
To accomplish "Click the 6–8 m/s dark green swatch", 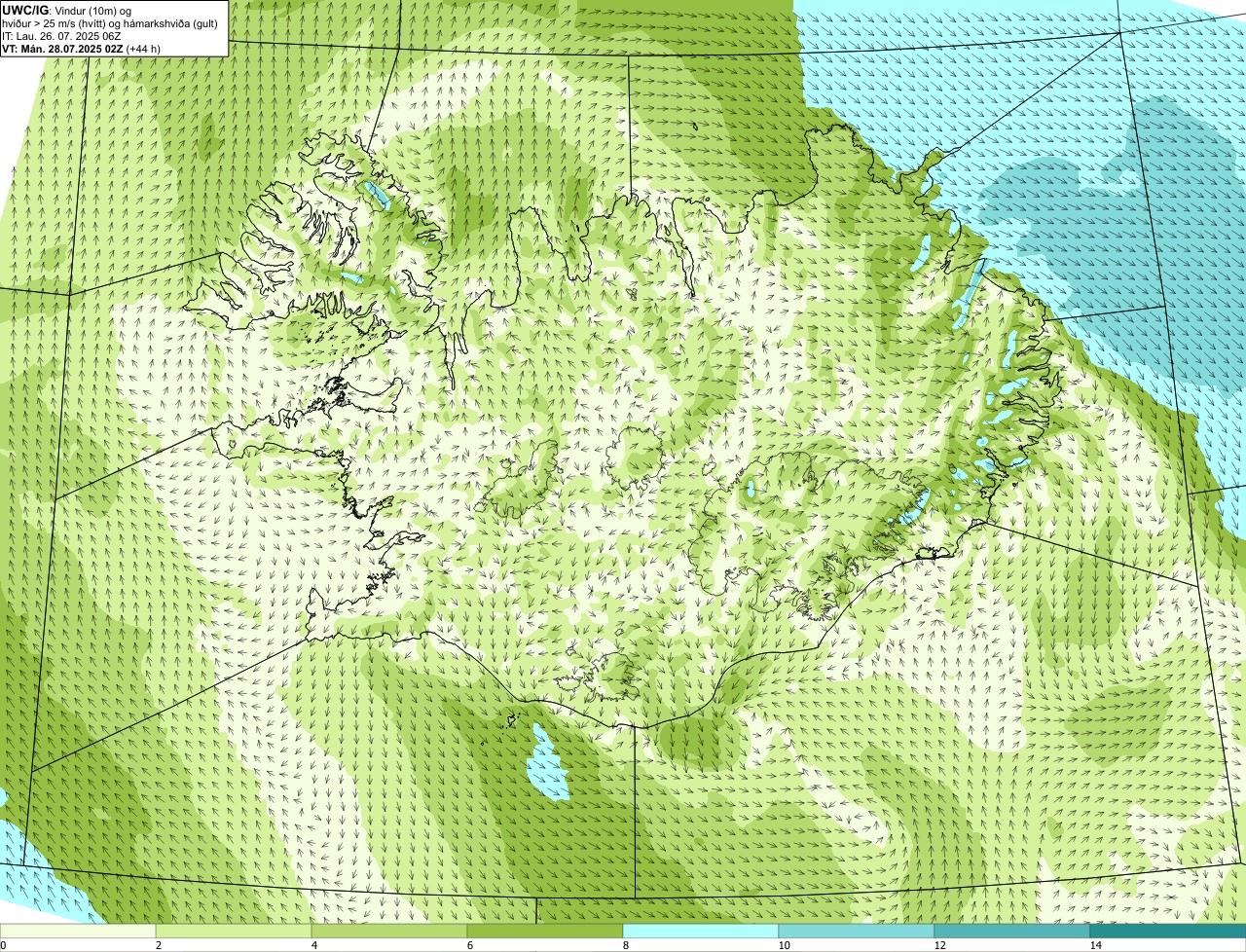I will tap(545, 931).
